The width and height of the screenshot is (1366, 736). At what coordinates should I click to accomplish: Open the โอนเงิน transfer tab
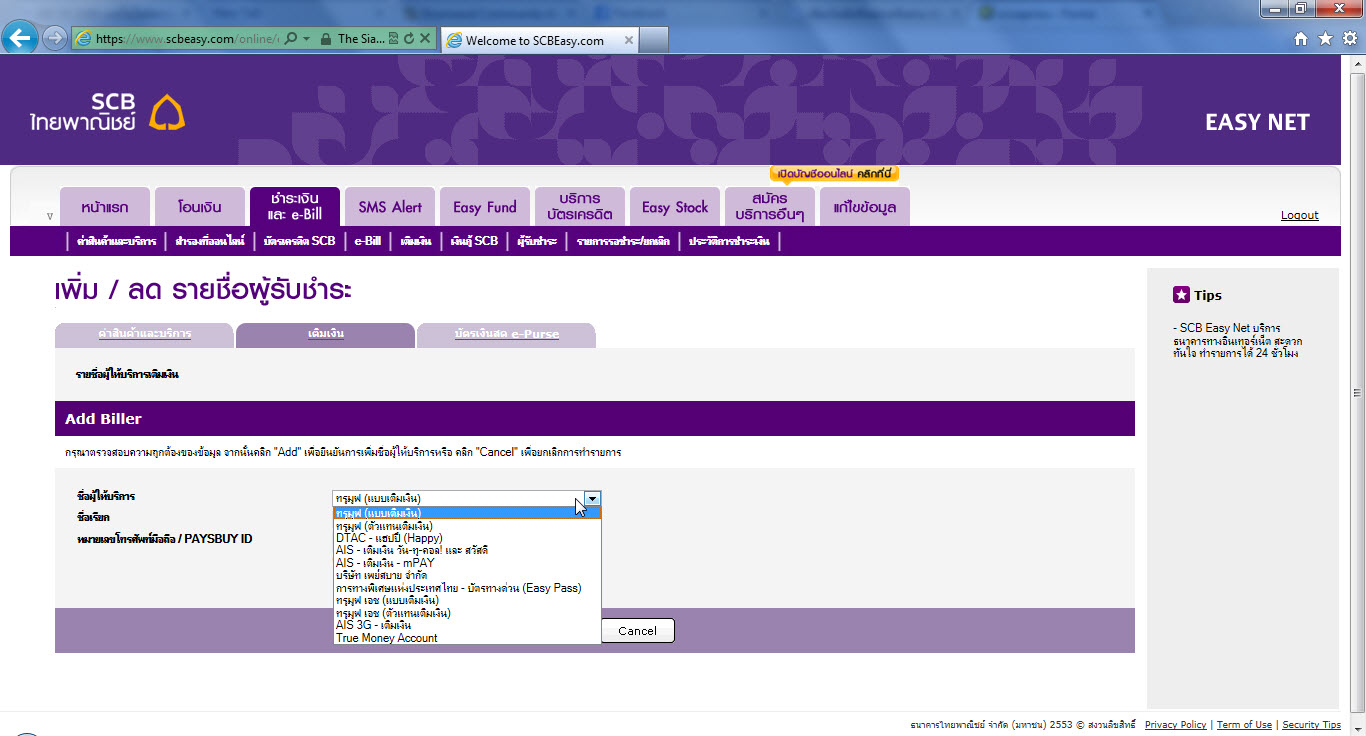pyautogui.click(x=200, y=207)
